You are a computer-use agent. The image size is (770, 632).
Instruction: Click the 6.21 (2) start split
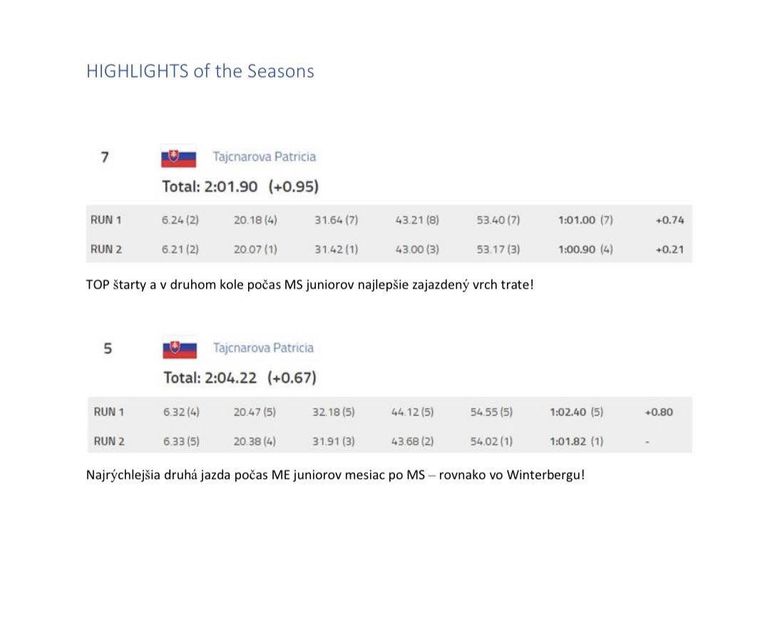(x=180, y=249)
